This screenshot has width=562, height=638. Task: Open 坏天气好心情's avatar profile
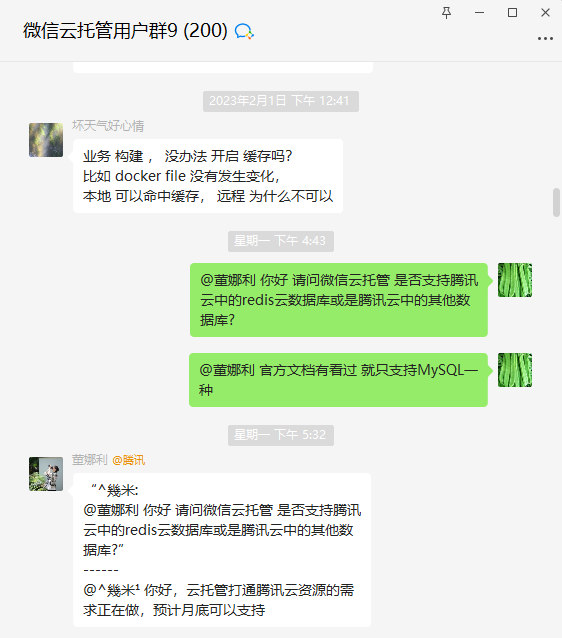[x=46, y=140]
